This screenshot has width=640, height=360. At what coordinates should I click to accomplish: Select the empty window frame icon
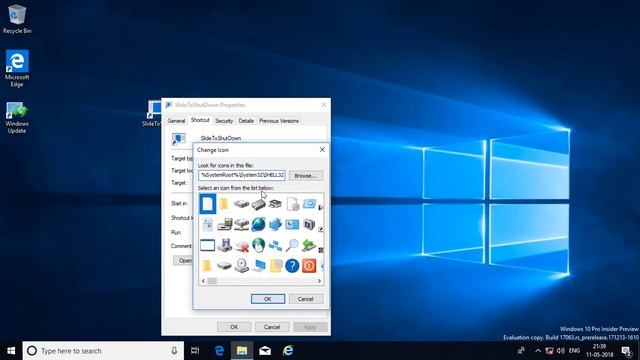pyautogui.click(x=207, y=245)
